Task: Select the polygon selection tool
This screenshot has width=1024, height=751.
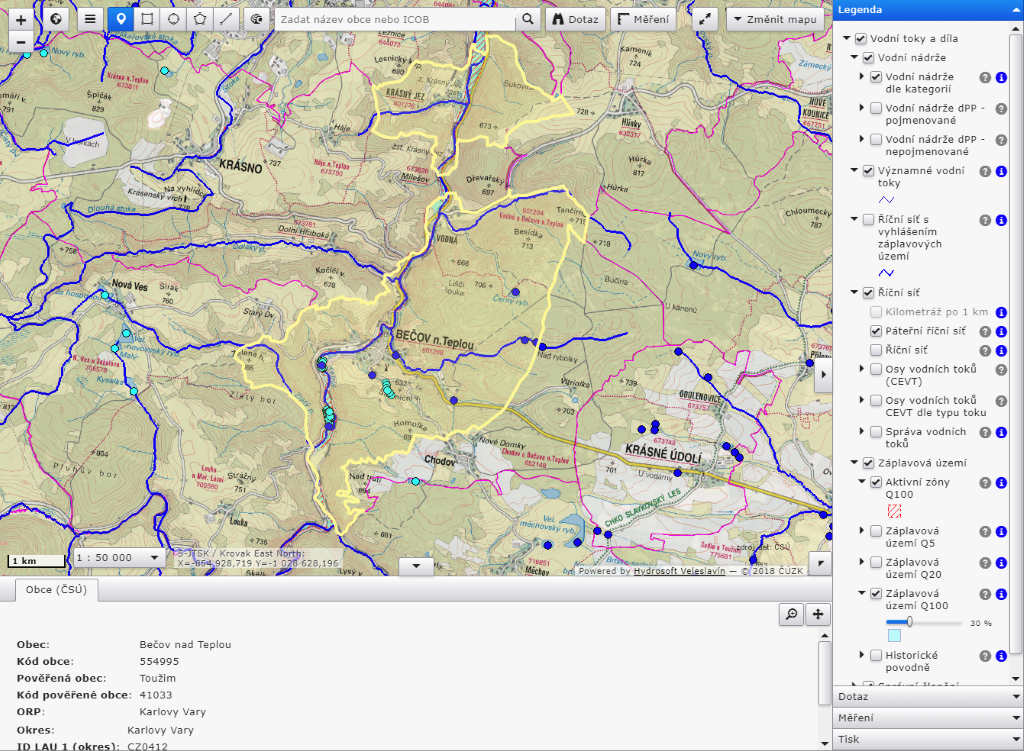Action: (x=200, y=20)
